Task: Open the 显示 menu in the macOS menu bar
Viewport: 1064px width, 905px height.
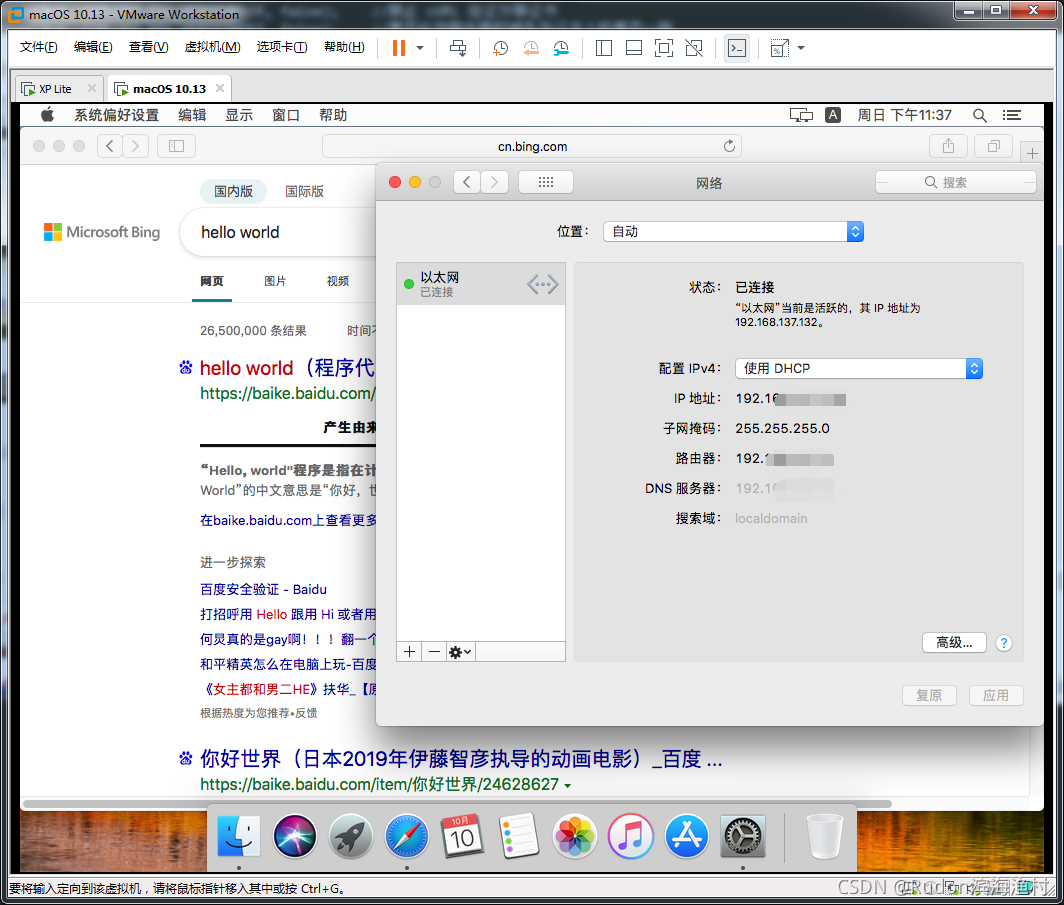Action: coord(239,115)
